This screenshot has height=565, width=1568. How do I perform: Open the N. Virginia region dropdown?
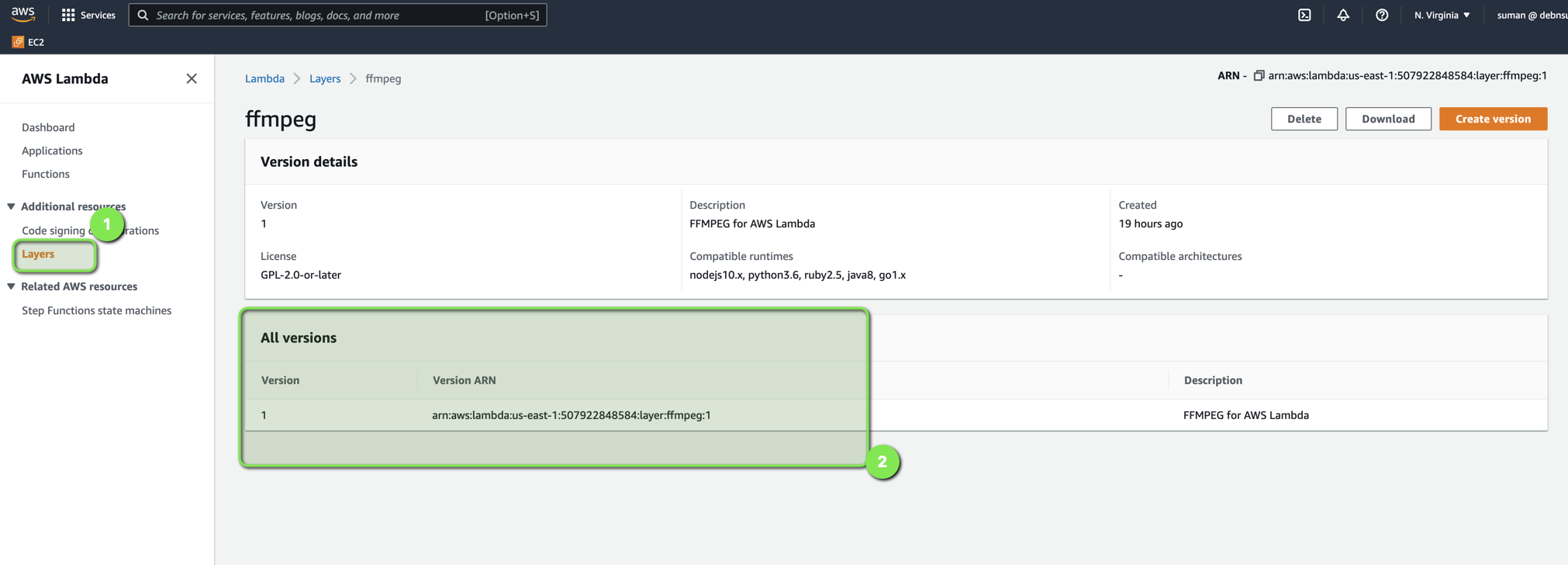point(1442,15)
